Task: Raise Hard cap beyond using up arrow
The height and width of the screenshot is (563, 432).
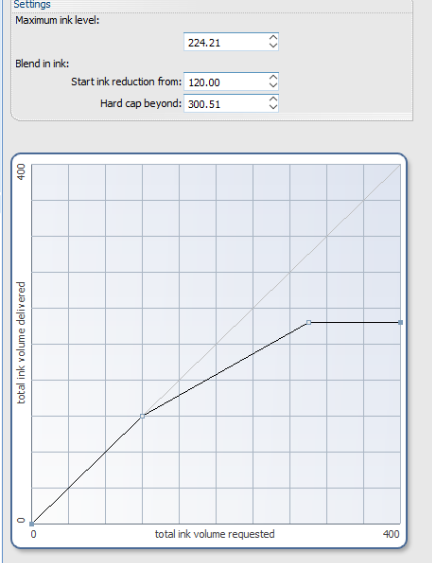Action: [273, 99]
